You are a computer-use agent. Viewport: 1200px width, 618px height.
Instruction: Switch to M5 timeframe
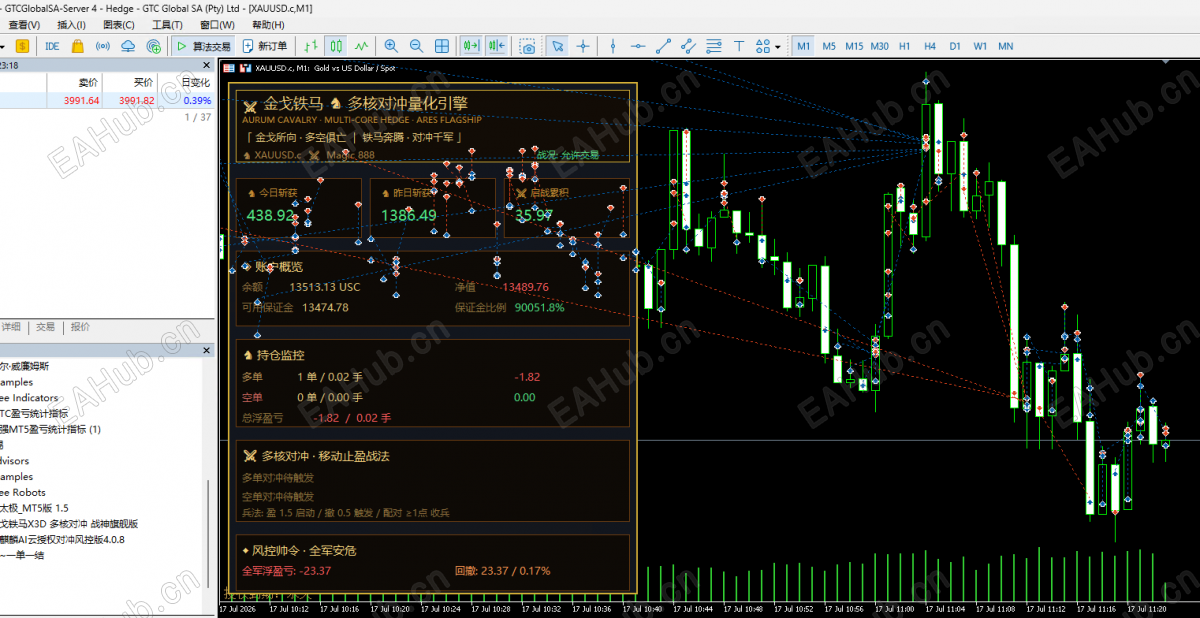pos(829,46)
